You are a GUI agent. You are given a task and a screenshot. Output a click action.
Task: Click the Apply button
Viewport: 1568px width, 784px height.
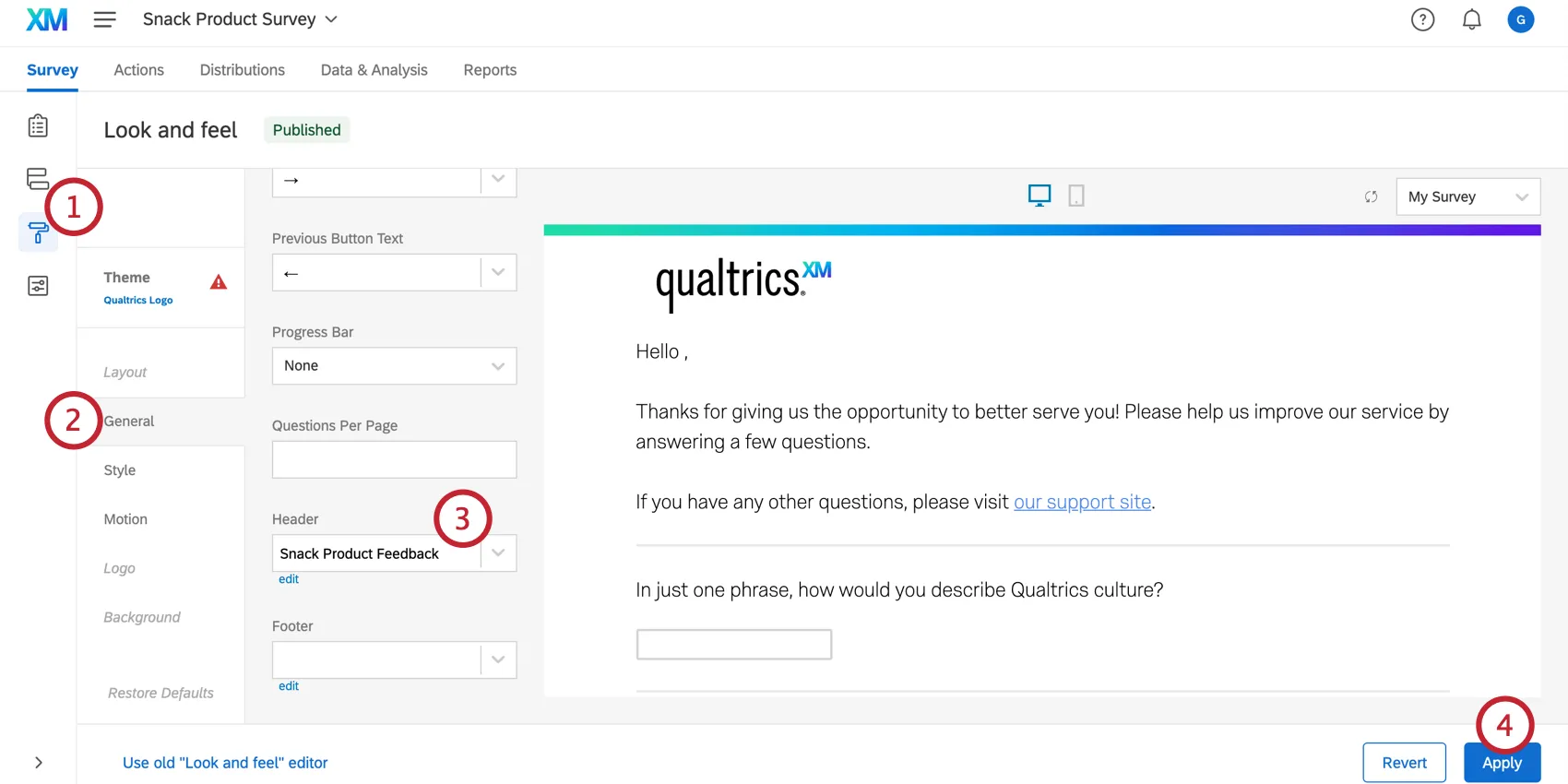tap(1501, 763)
